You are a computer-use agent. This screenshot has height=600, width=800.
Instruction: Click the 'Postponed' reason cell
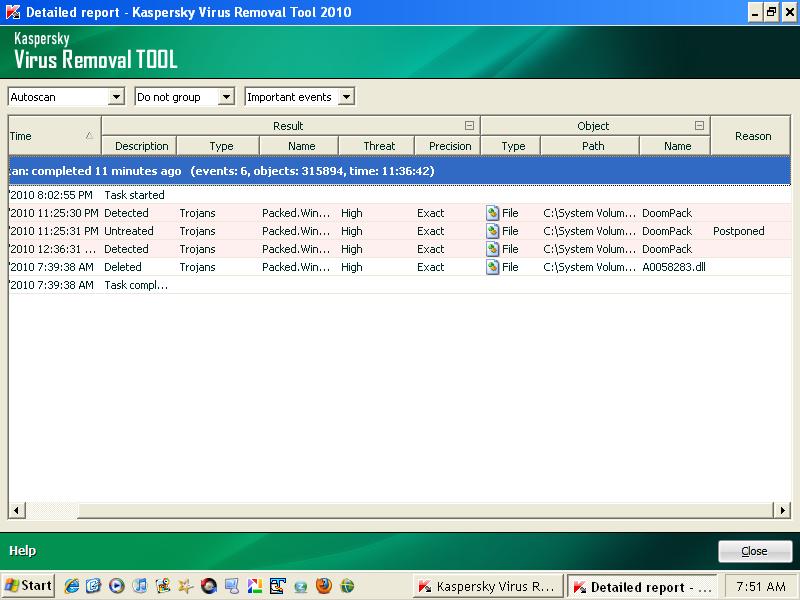(738, 231)
